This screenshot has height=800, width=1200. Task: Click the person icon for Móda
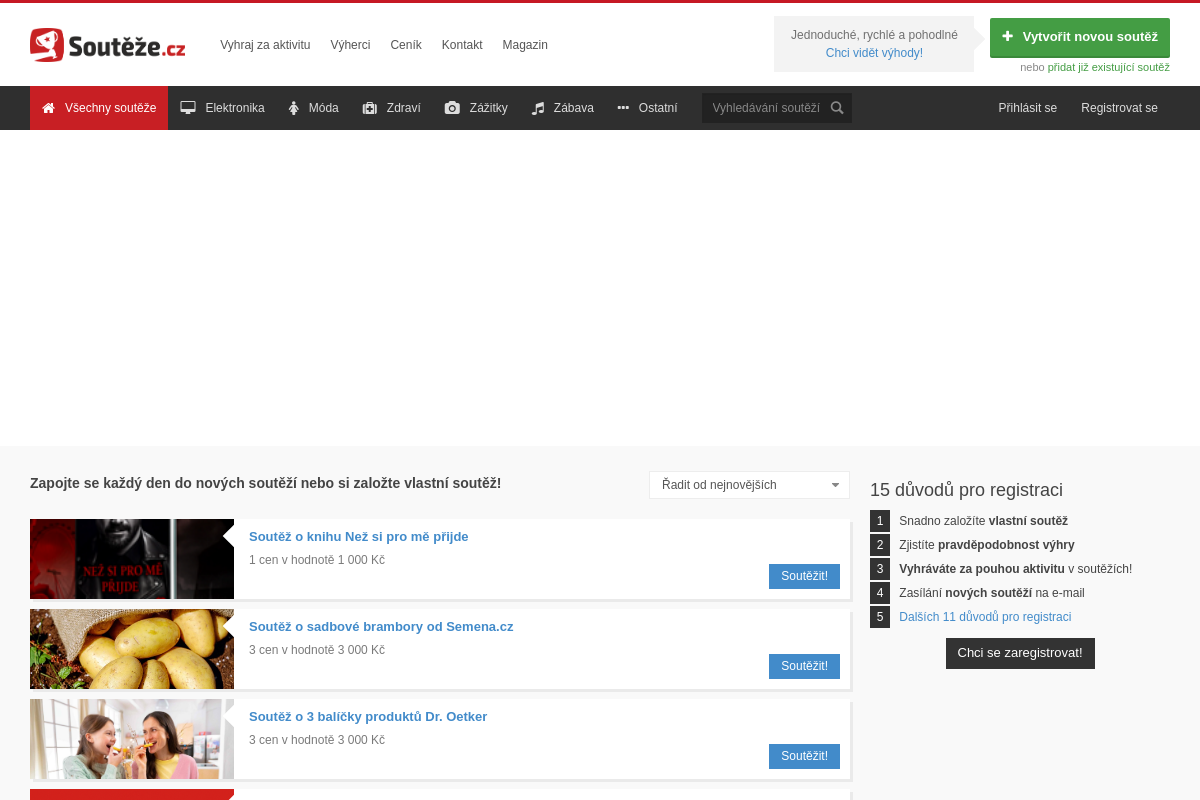point(294,108)
